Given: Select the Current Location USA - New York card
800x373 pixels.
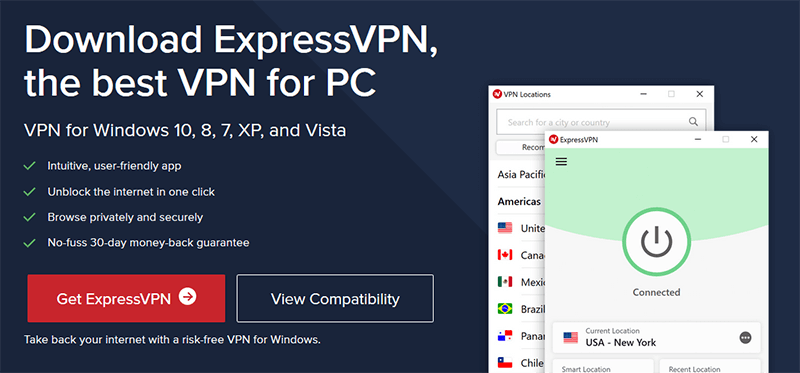Looking at the screenshot, I should [656, 337].
